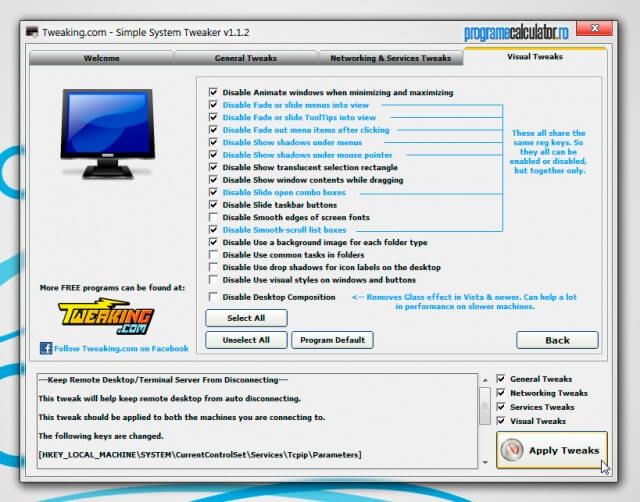Screen dimensions: 640x502
Task: Click the Select All button
Action: pos(246,318)
